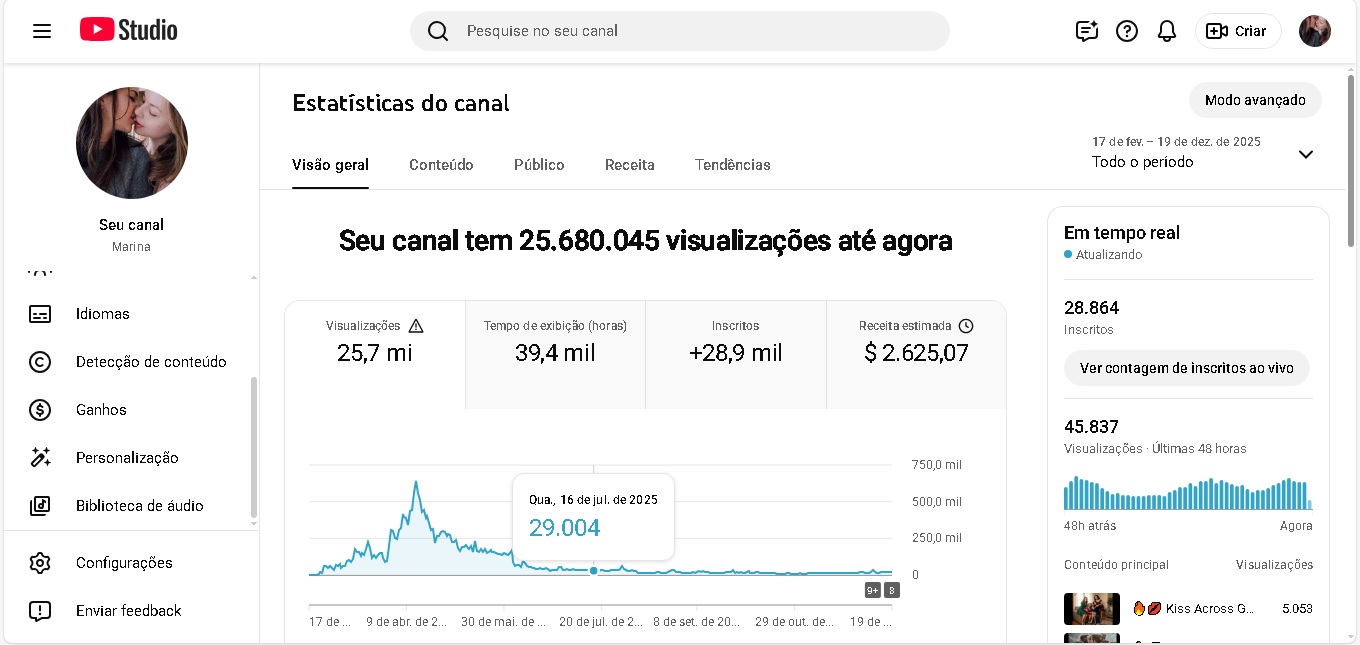Open the help question mark icon
1360x645 pixels.
coord(1127,31)
